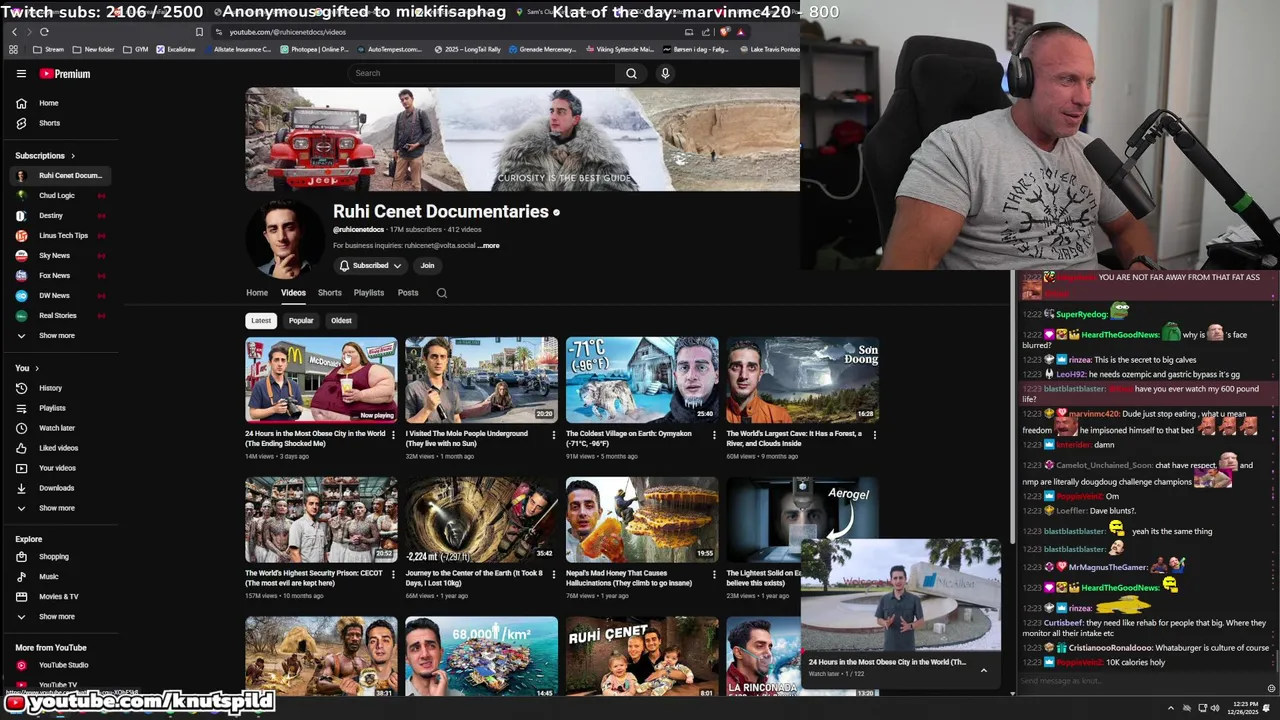This screenshot has width=1280, height=720.
Task: Open the Subscribed notification dropdown
Action: pos(370,266)
